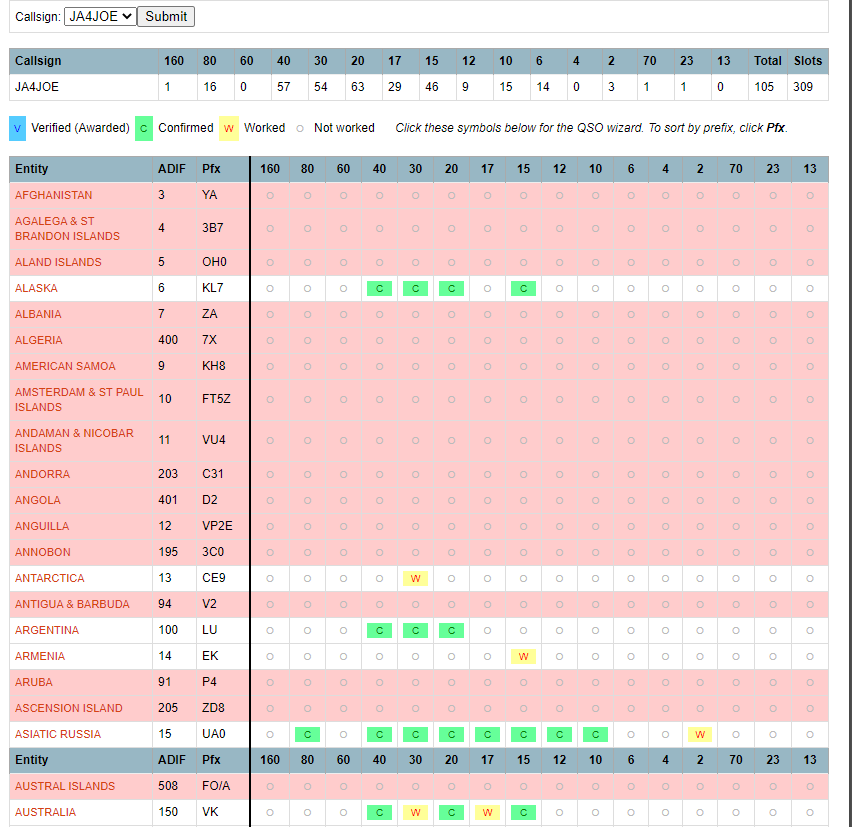Open the AUSTRALIA entity link

coord(45,812)
